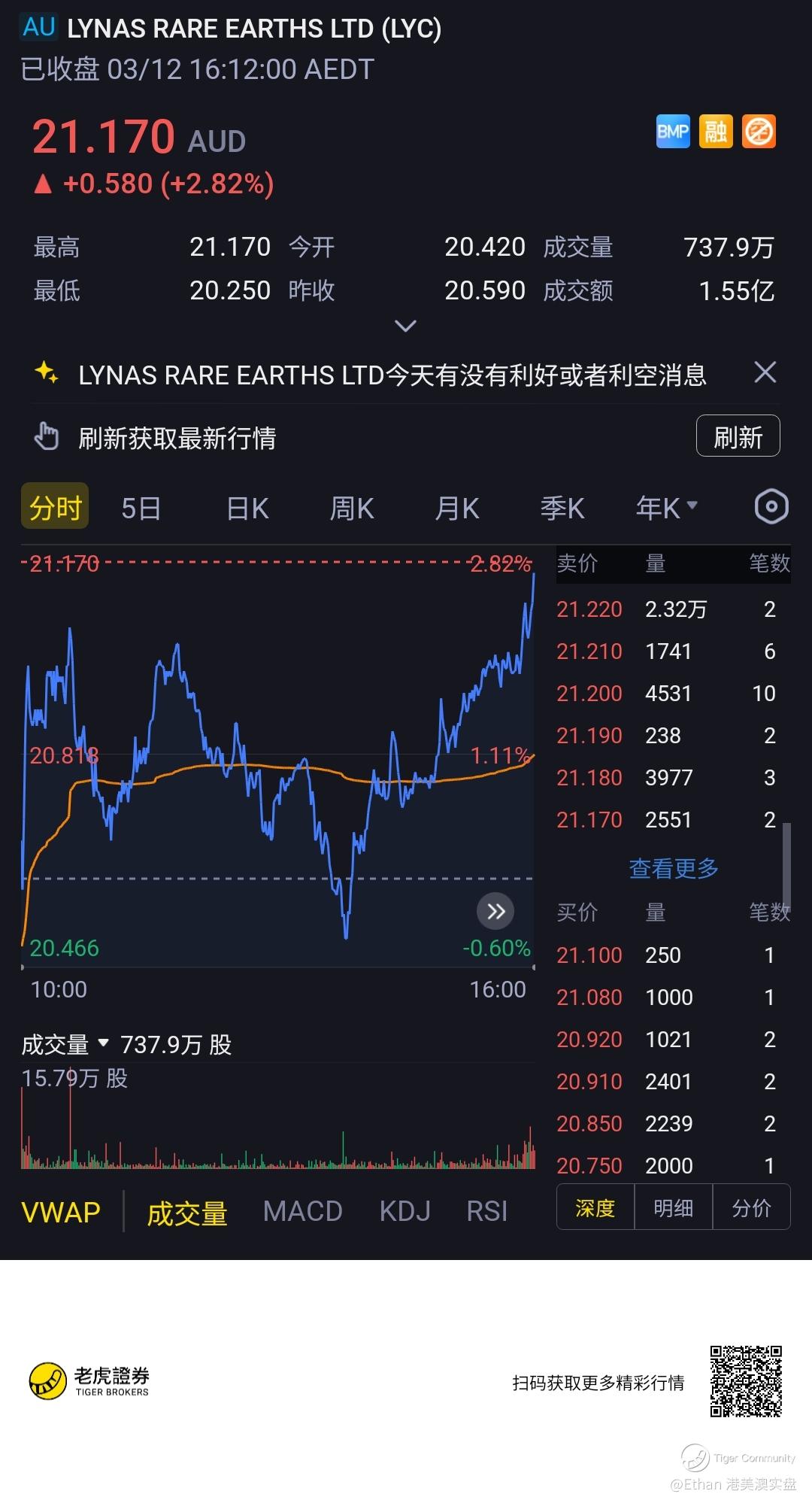Screen dimensions: 812x1503
Task: Toggle the KDJ indicator
Action: pos(404,1211)
